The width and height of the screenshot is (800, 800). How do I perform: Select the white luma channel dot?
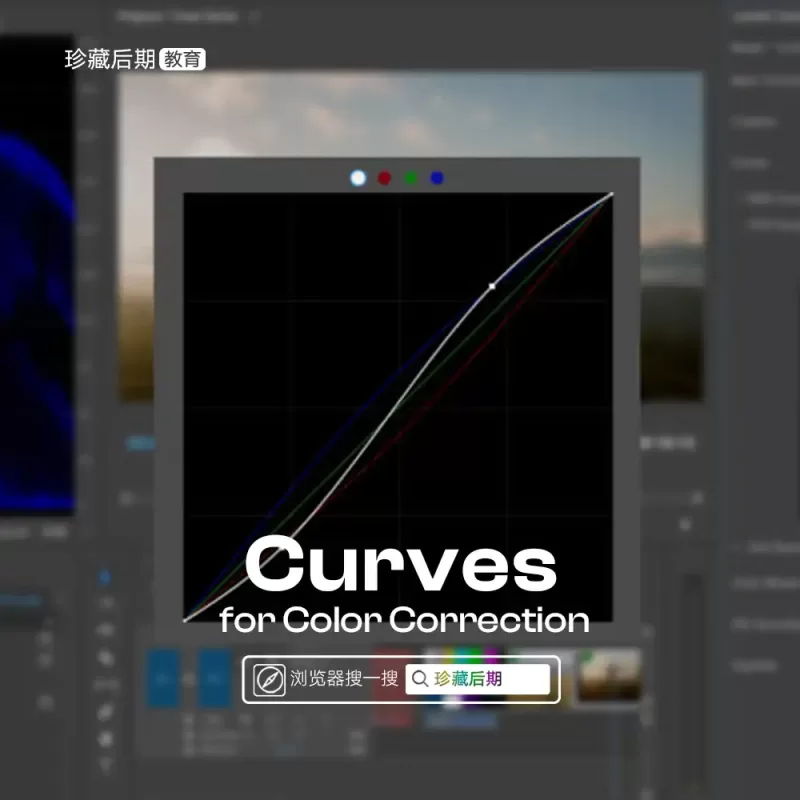point(358,178)
